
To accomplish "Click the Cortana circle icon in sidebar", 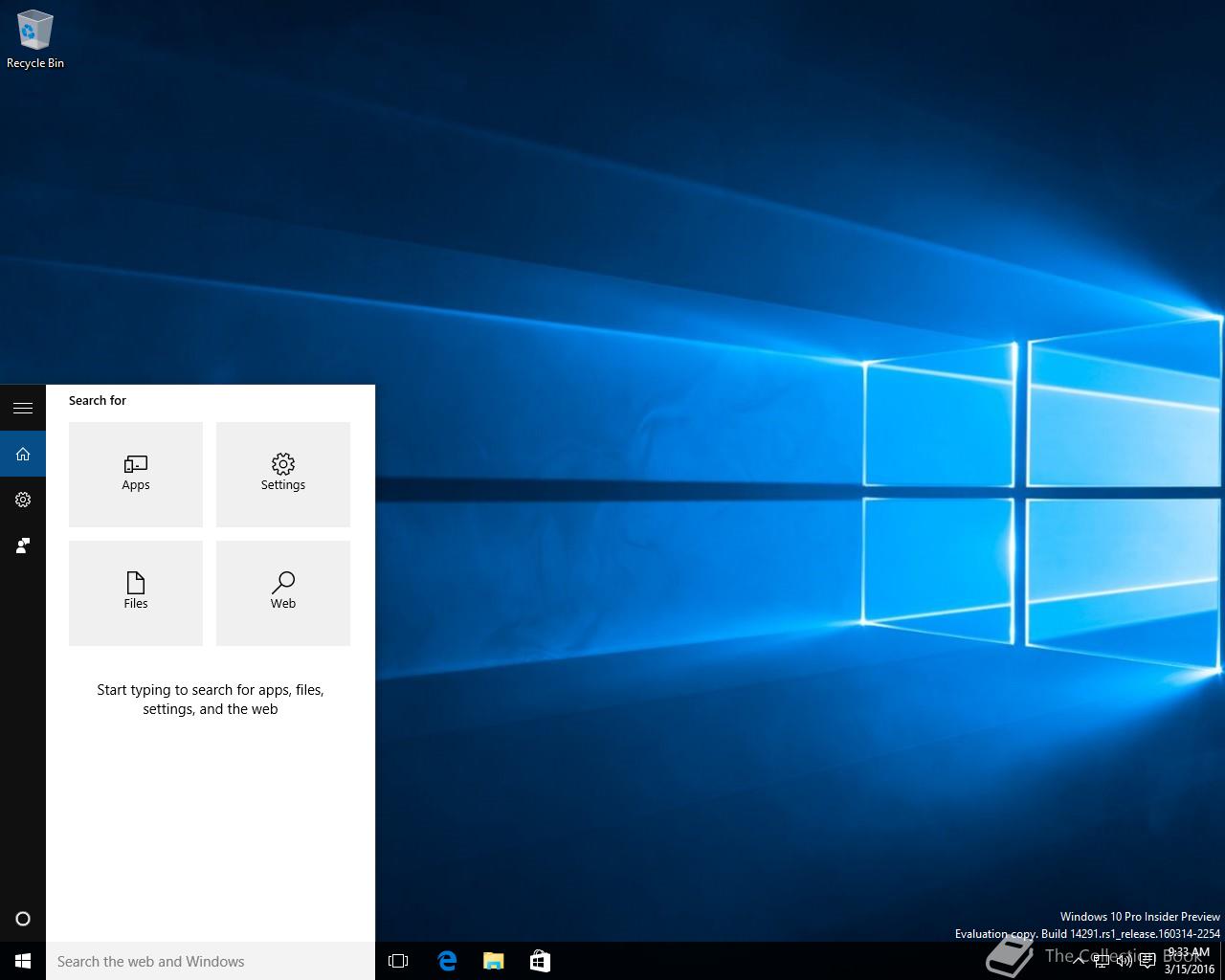I will [x=23, y=919].
